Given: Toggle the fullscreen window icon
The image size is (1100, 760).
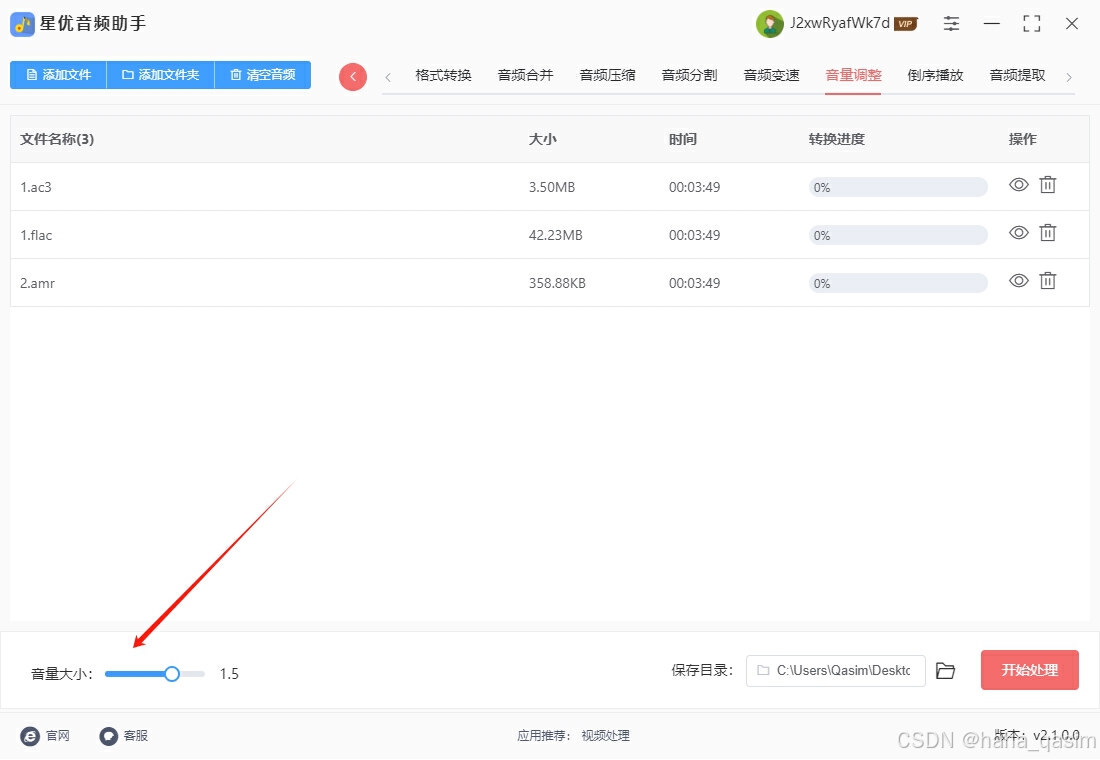Looking at the screenshot, I should coord(1031,24).
